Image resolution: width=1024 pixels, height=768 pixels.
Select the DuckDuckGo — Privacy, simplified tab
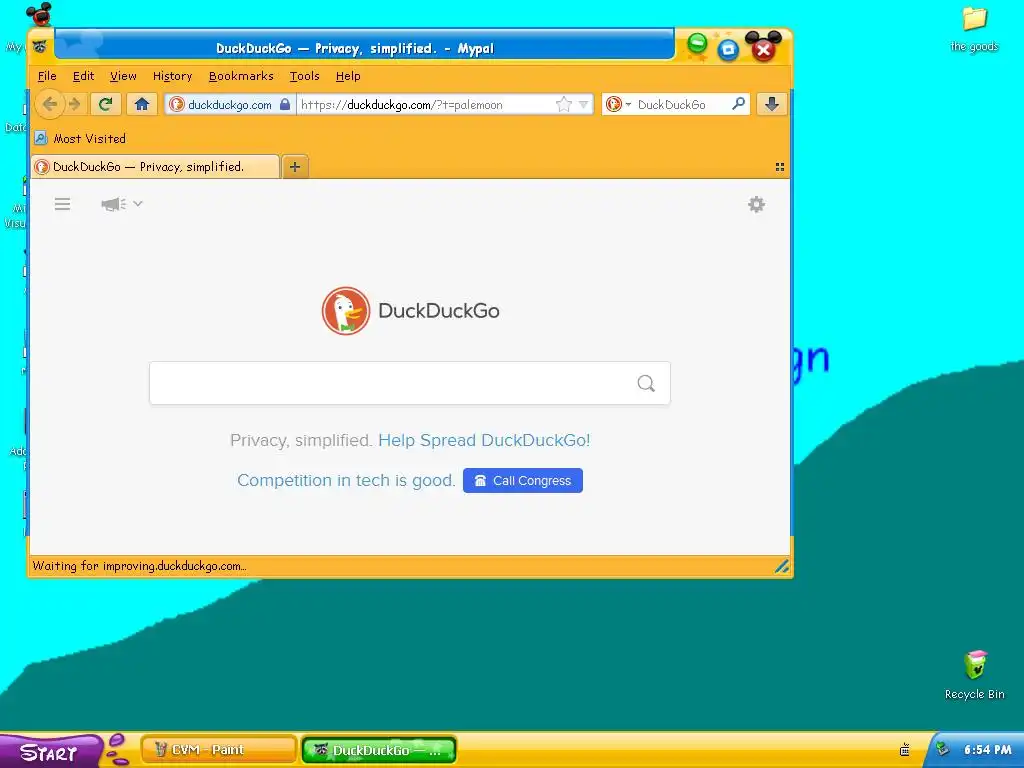tap(155, 167)
